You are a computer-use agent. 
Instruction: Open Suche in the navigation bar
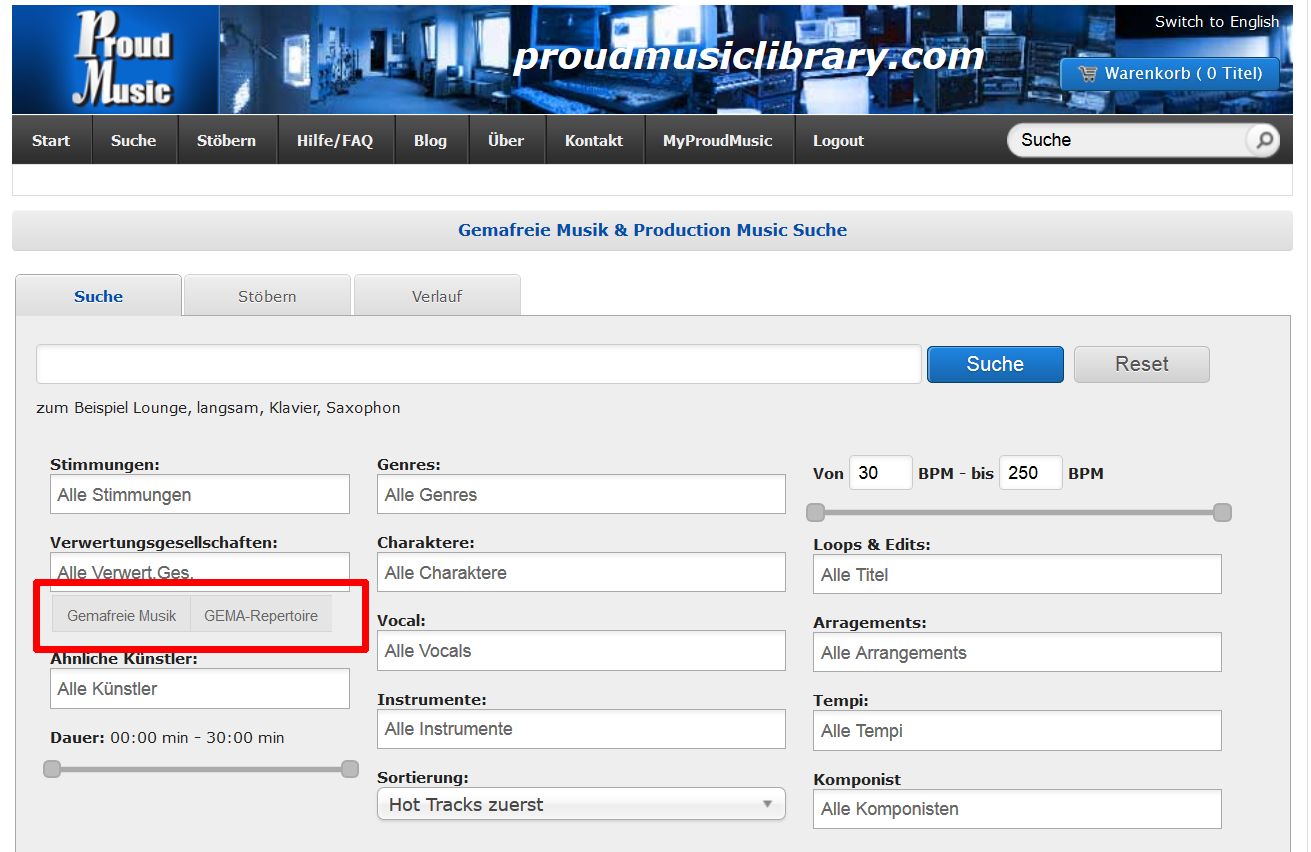[134, 141]
